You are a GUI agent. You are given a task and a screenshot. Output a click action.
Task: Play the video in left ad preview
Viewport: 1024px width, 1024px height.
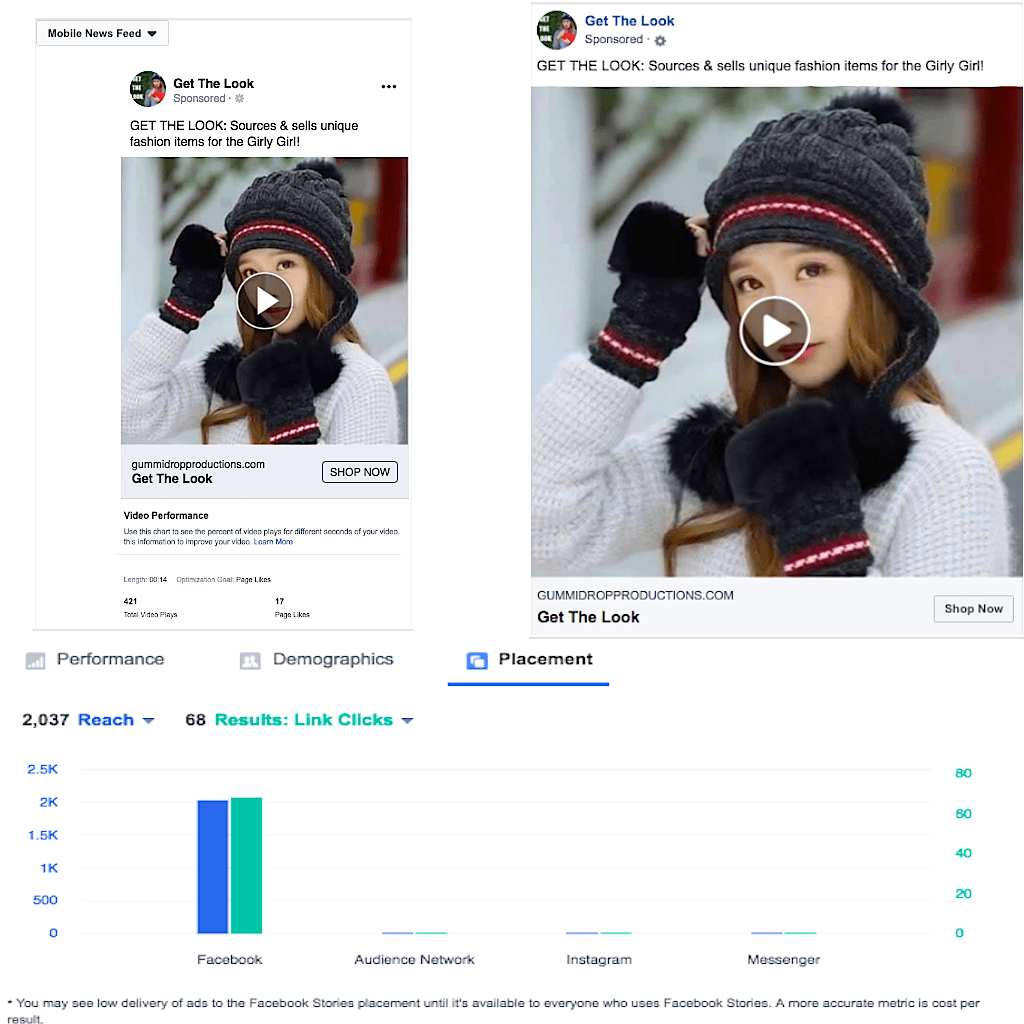[x=264, y=300]
